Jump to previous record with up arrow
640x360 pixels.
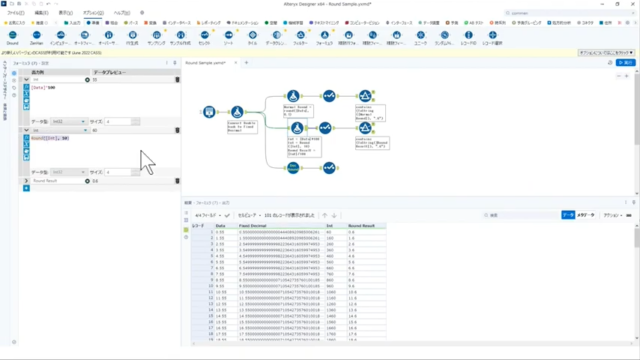pos(324,215)
